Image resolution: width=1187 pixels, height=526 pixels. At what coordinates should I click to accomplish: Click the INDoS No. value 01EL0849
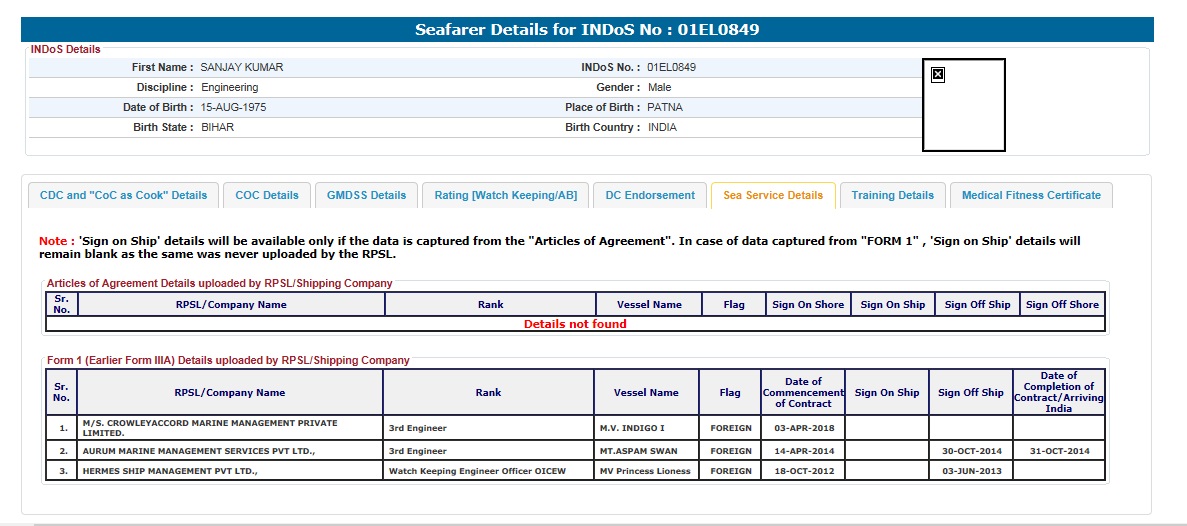tap(671, 67)
